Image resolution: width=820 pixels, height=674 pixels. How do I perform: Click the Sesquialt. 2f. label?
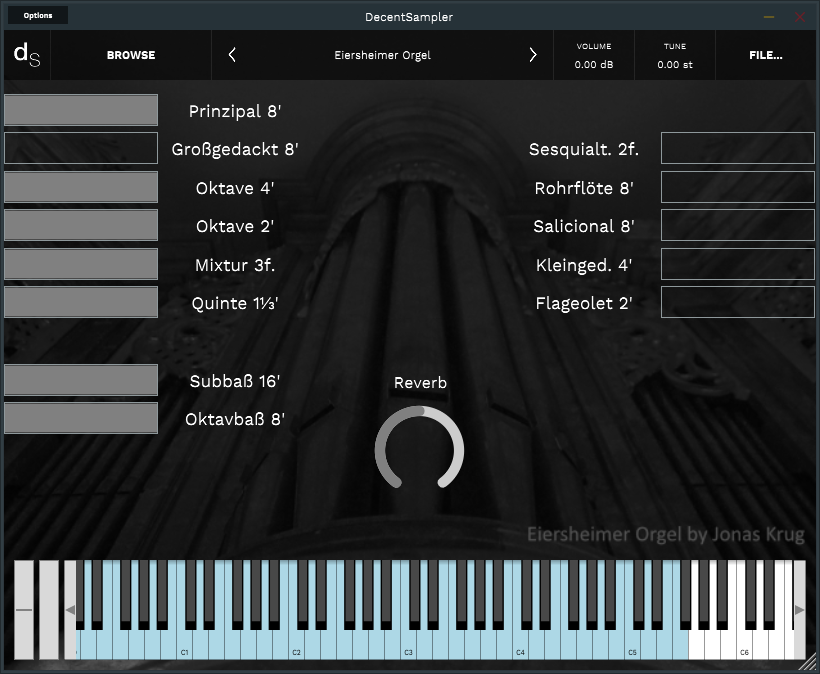(x=584, y=149)
